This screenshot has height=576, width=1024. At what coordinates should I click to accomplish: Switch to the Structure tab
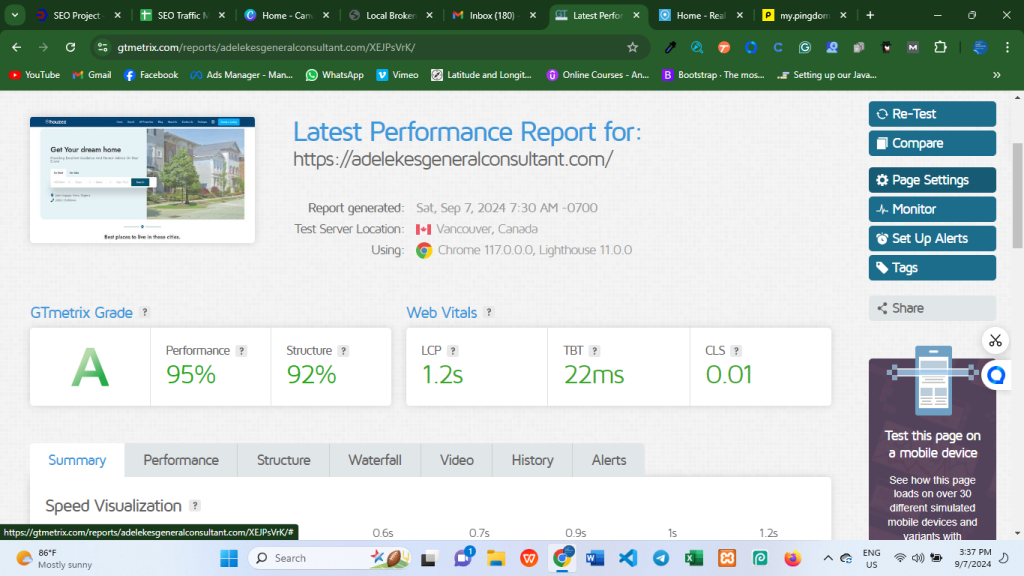click(283, 460)
